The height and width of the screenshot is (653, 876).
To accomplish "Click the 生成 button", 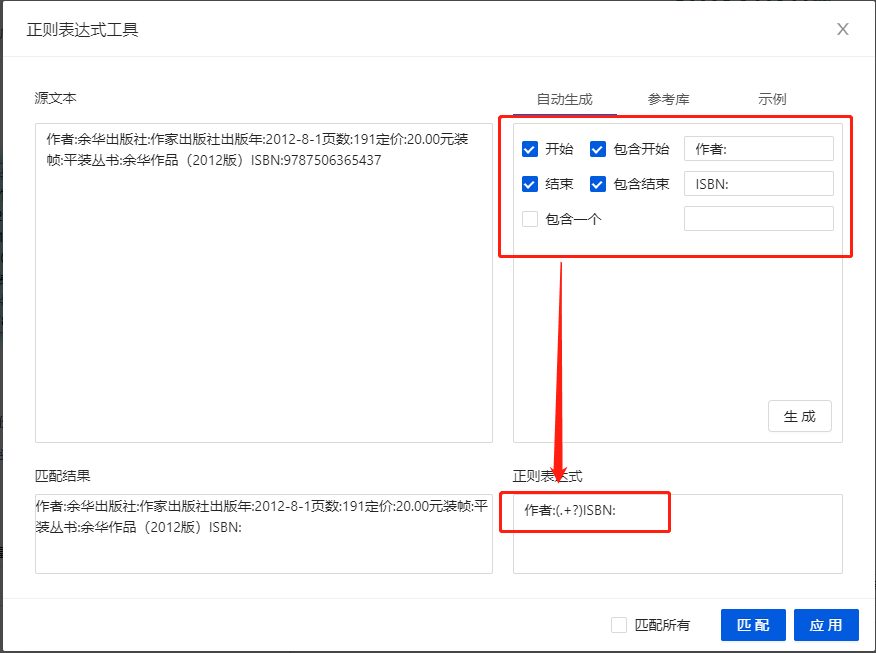I will [799, 416].
